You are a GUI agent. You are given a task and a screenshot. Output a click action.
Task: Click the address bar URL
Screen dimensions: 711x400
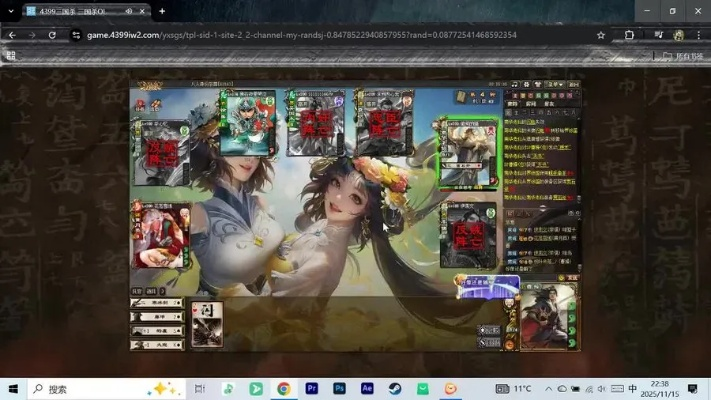(302, 35)
